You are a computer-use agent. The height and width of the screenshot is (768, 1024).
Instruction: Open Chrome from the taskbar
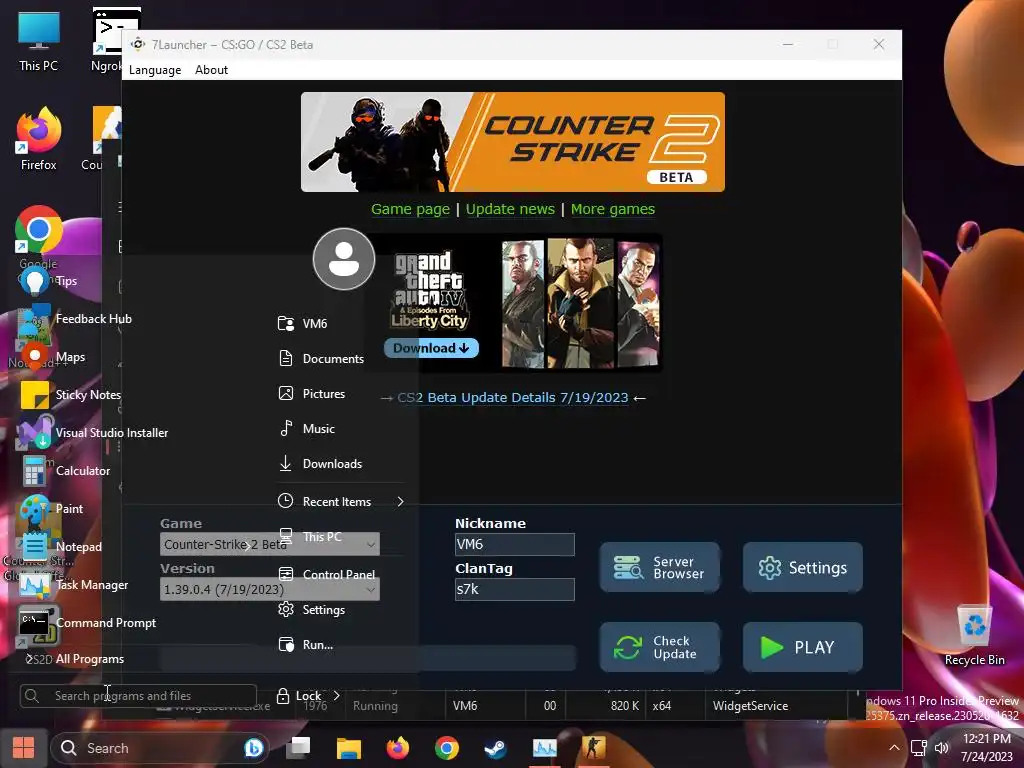point(447,748)
